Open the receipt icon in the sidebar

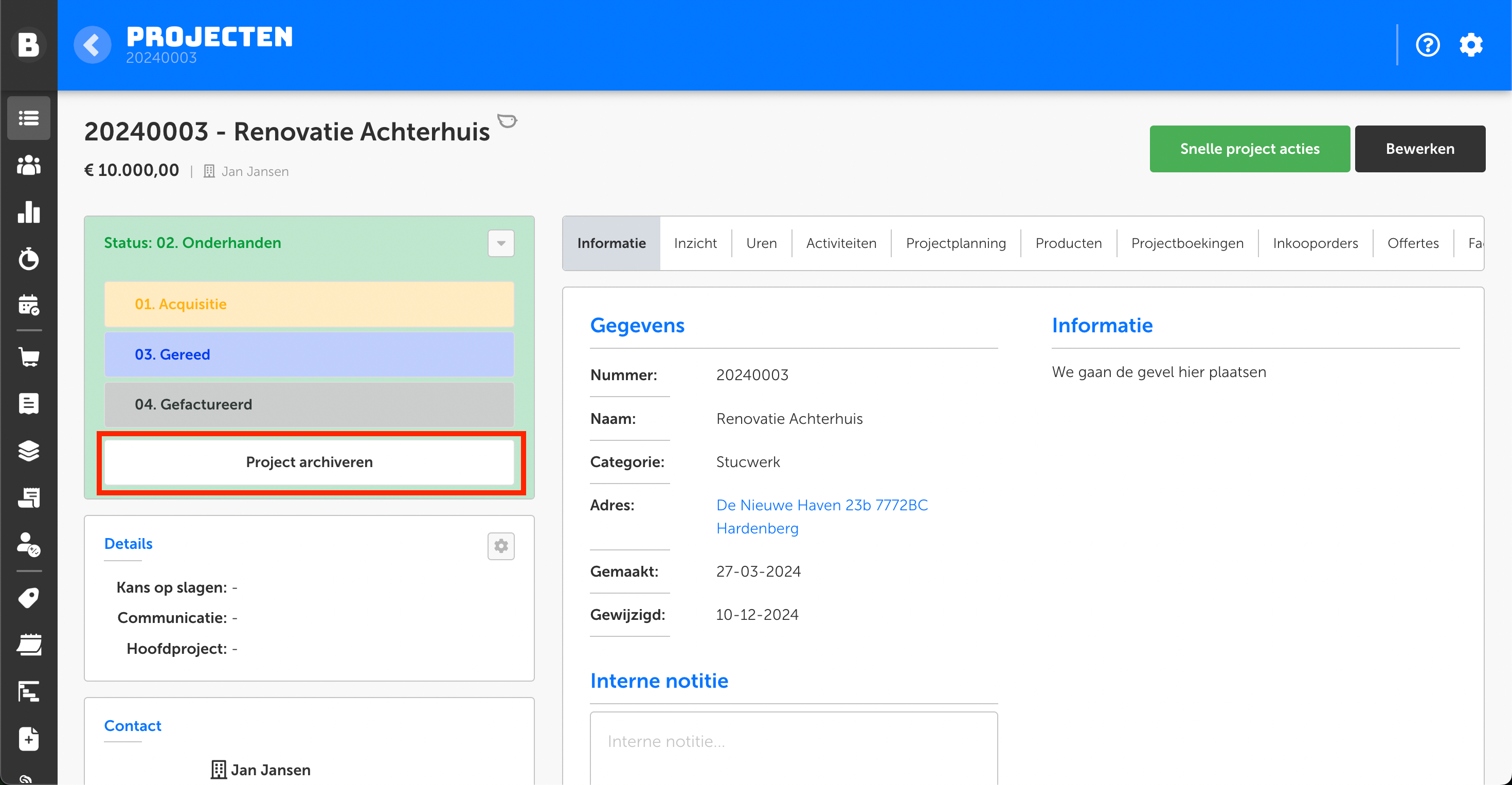coord(29,497)
